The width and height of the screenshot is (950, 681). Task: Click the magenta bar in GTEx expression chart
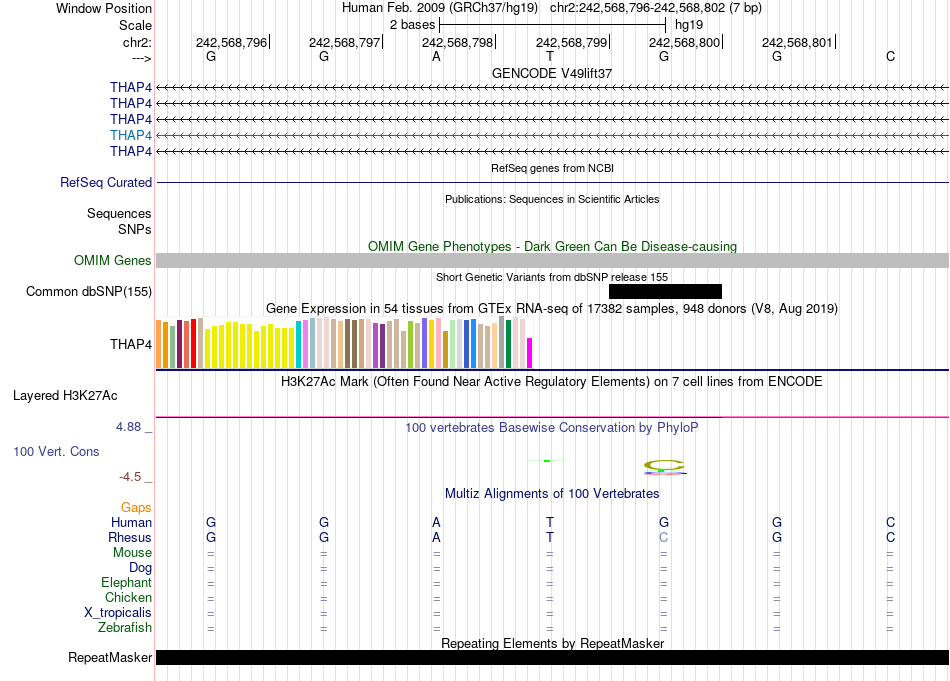click(530, 353)
